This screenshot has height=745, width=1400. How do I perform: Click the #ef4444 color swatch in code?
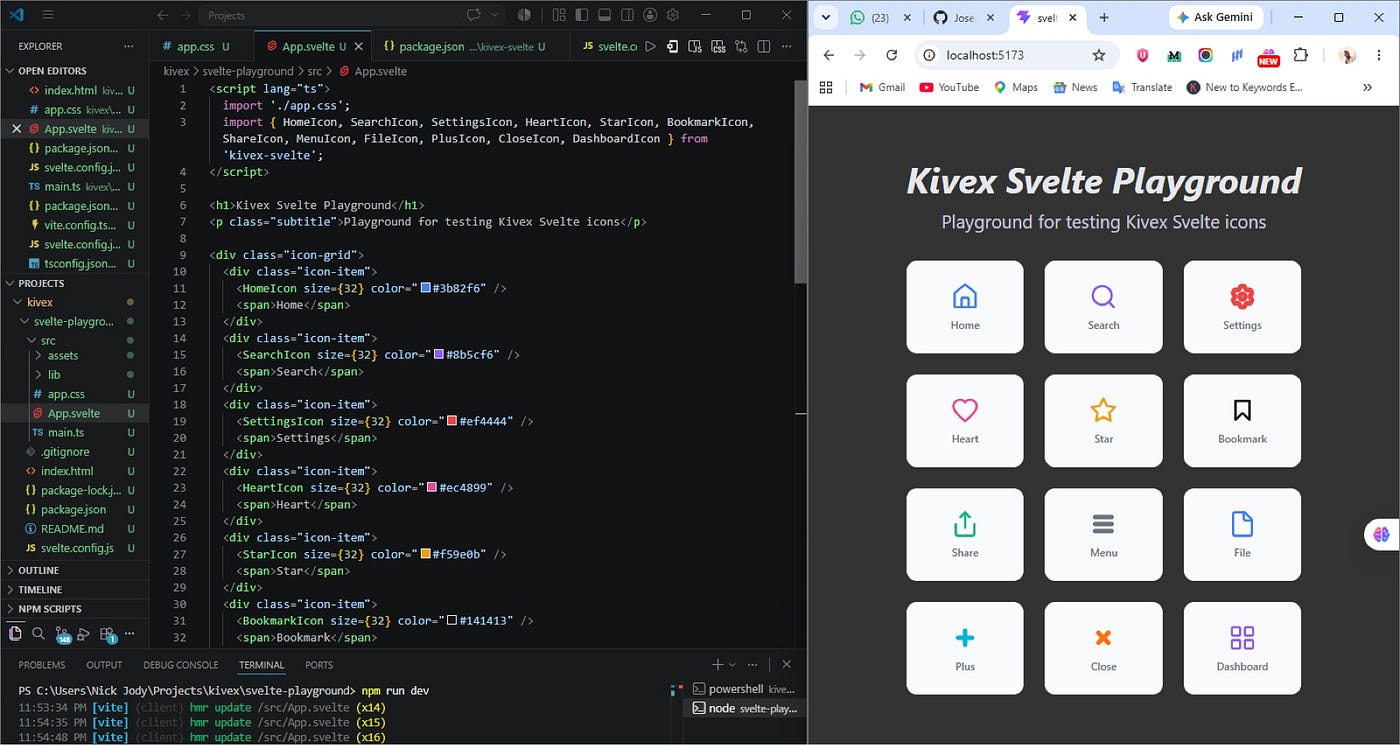tap(452, 421)
